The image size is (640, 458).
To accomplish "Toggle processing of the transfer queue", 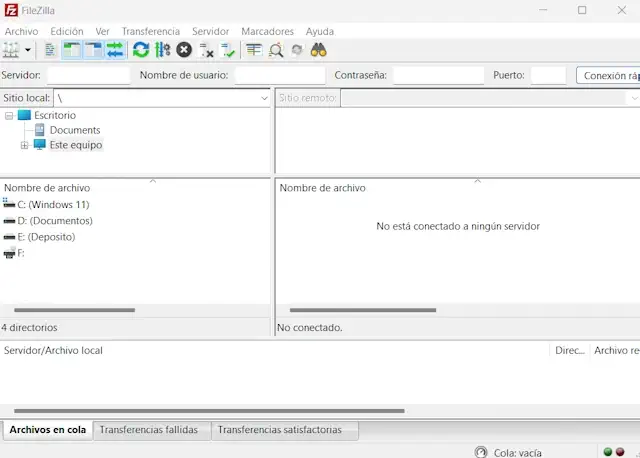I will click(x=162, y=50).
